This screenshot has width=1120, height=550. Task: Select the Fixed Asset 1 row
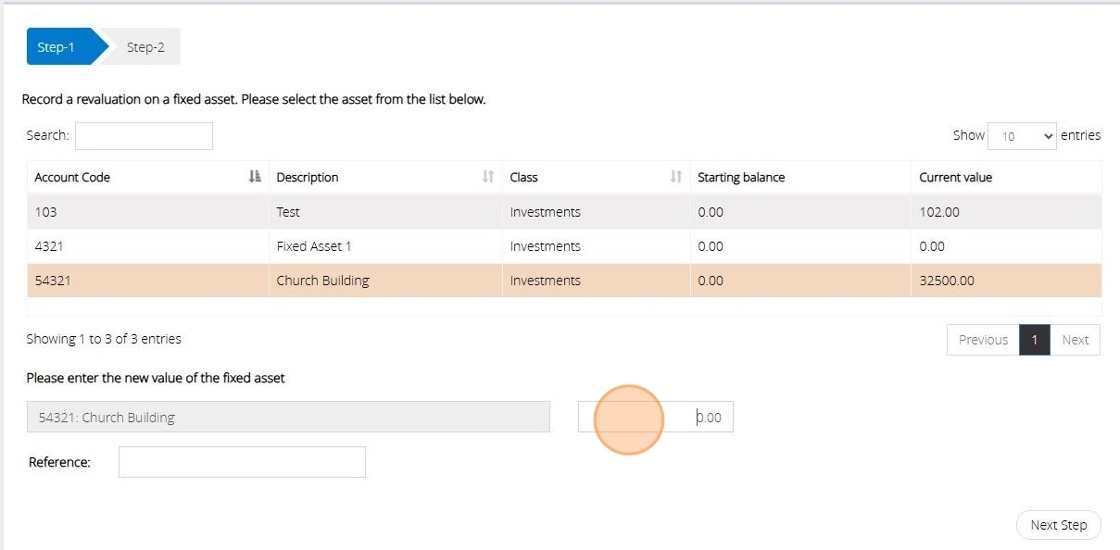pyautogui.click(x=313, y=246)
